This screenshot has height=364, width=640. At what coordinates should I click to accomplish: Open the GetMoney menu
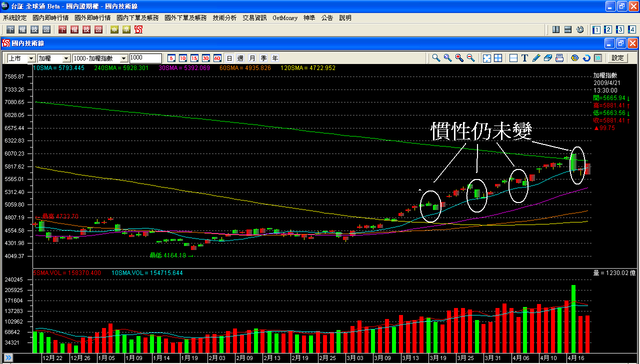pyautogui.click(x=285, y=18)
